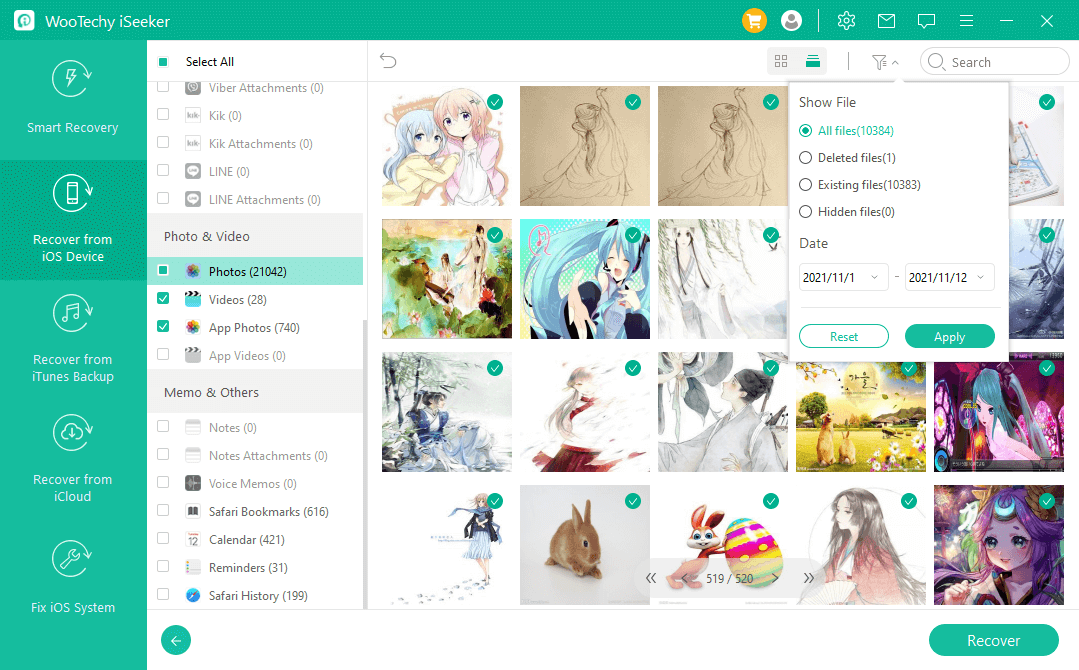
Task: Open the user account profile icon
Action: [x=792, y=20]
